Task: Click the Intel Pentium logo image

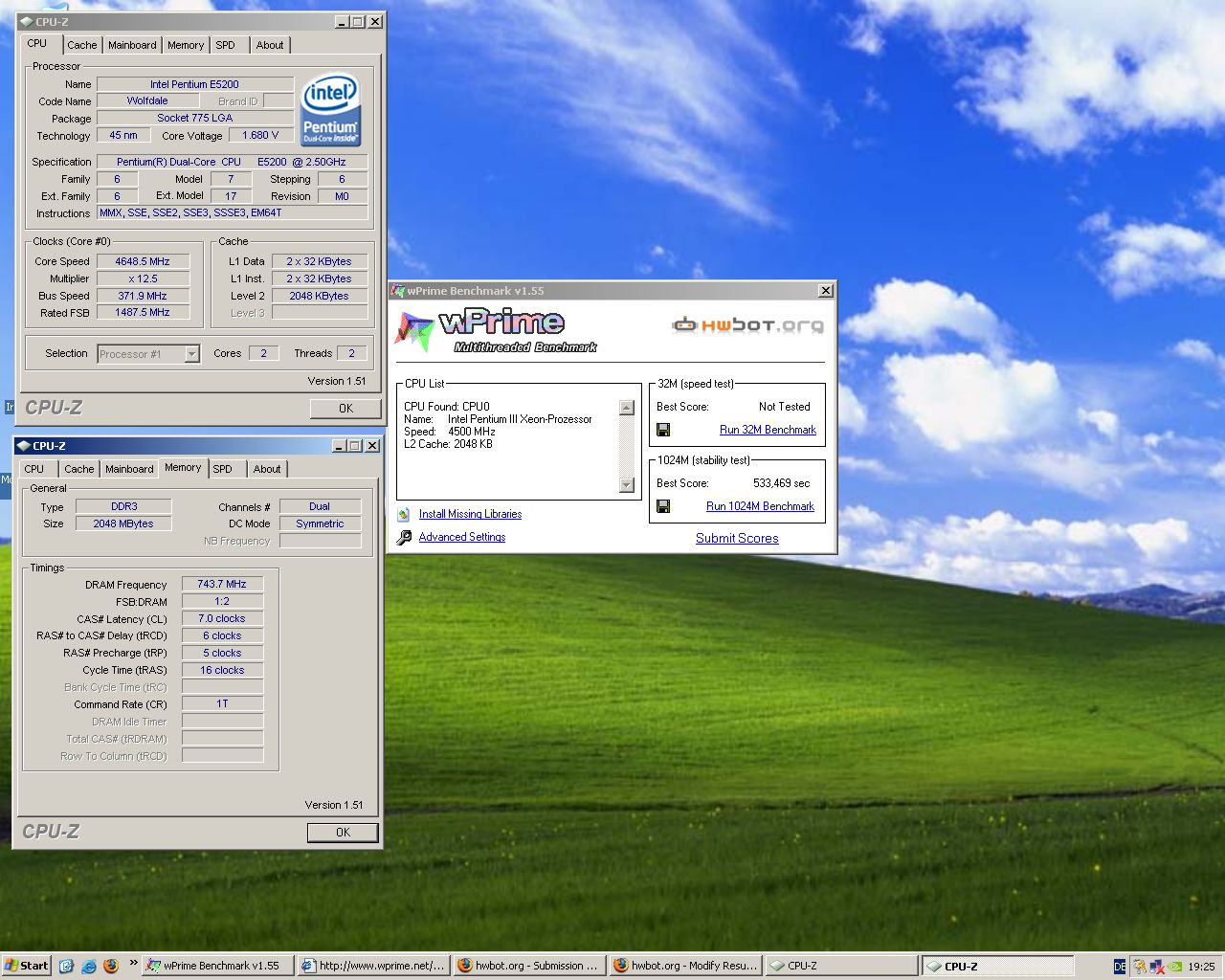Action: (330, 110)
